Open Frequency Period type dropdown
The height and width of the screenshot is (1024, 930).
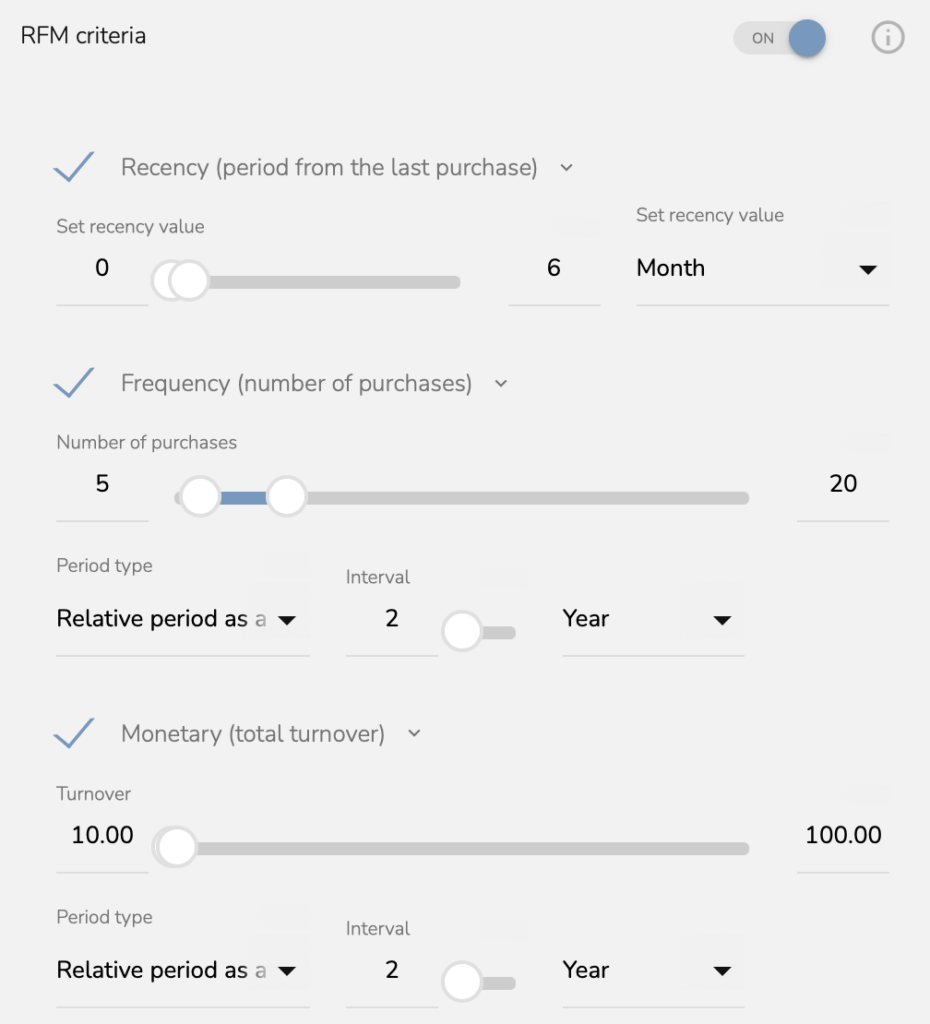[183, 618]
